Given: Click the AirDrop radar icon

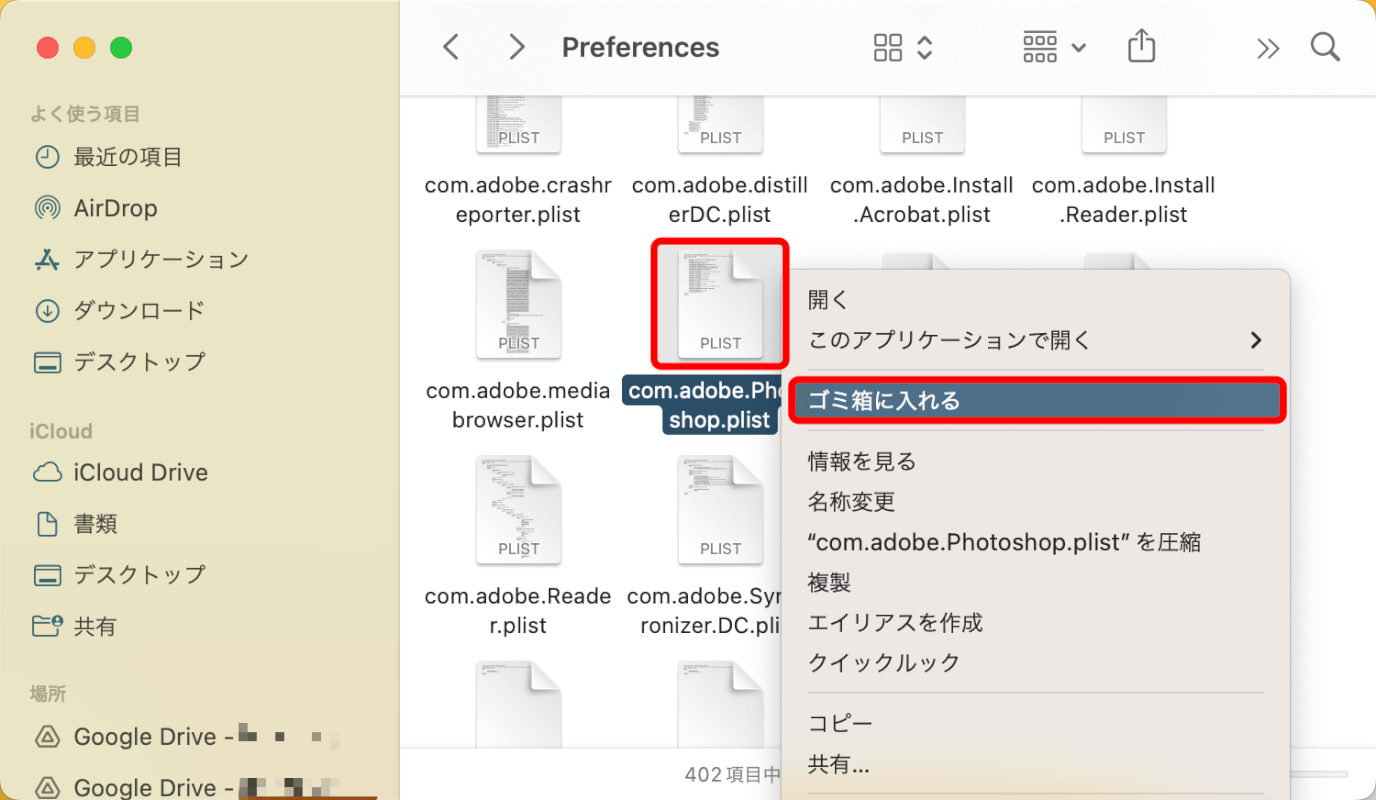Looking at the screenshot, I should pos(47,208).
